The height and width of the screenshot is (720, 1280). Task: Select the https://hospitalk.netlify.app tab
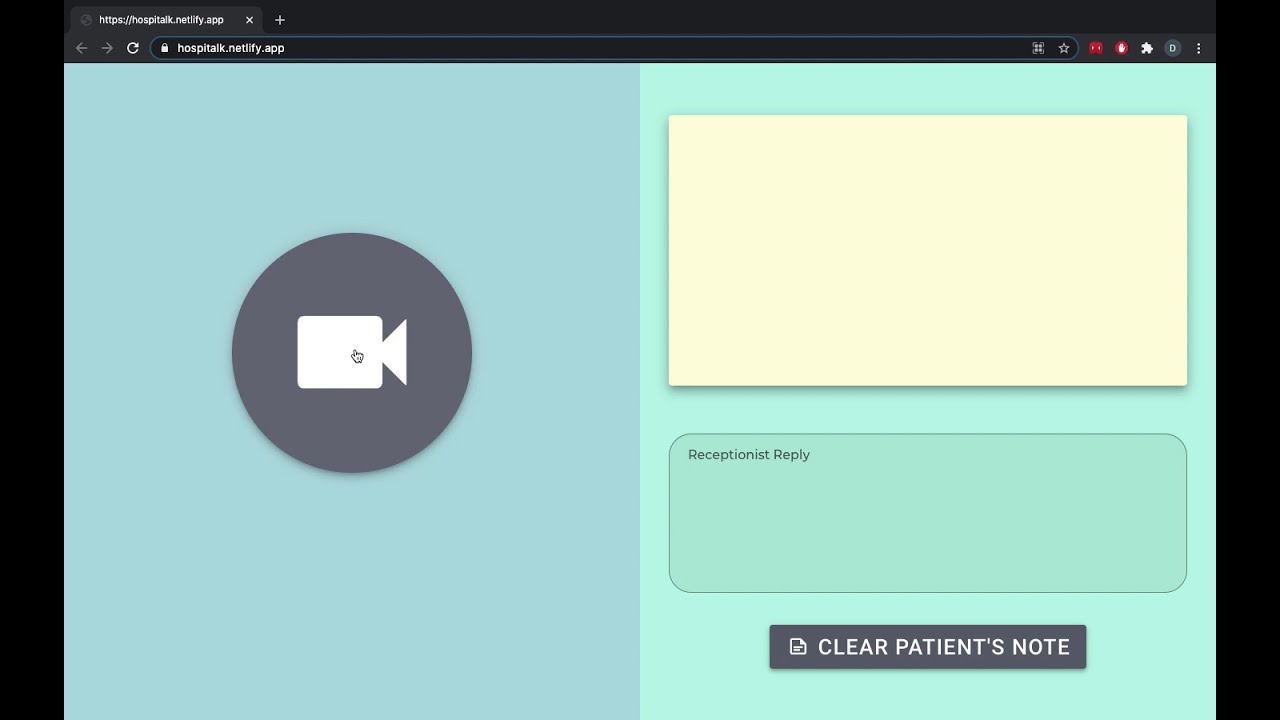click(x=166, y=20)
